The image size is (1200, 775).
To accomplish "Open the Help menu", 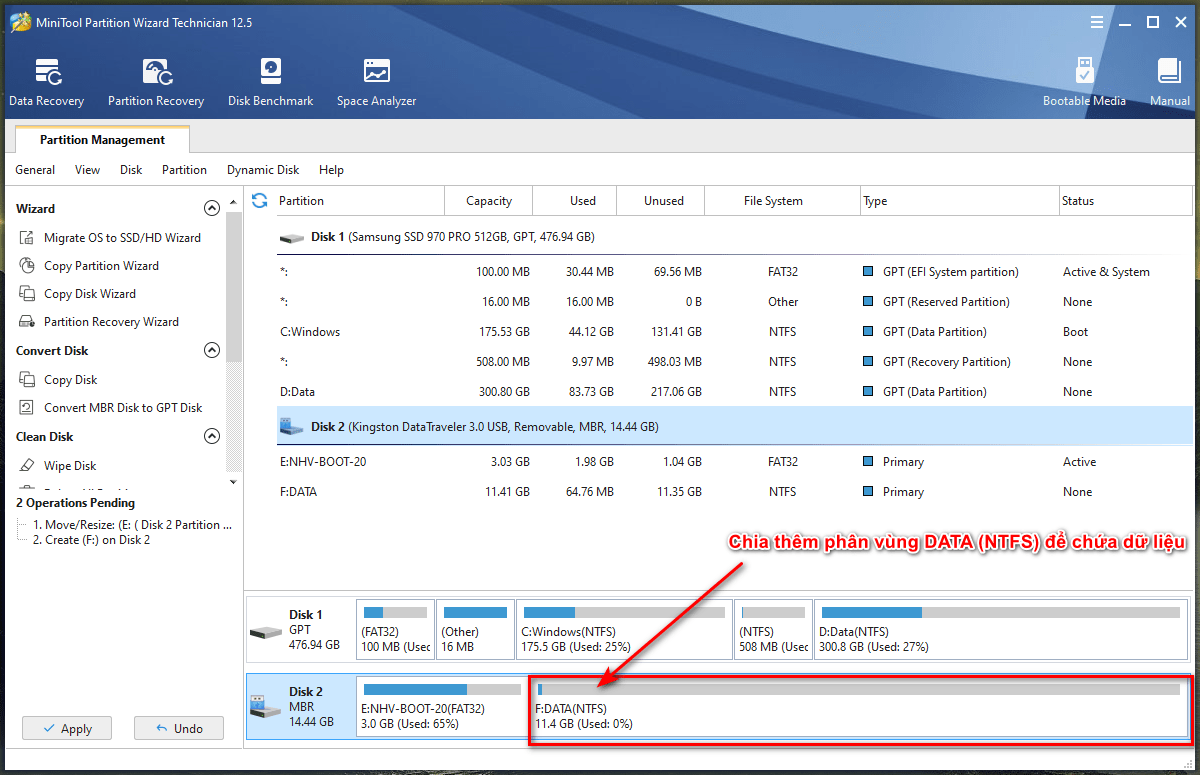I will pyautogui.click(x=331, y=170).
